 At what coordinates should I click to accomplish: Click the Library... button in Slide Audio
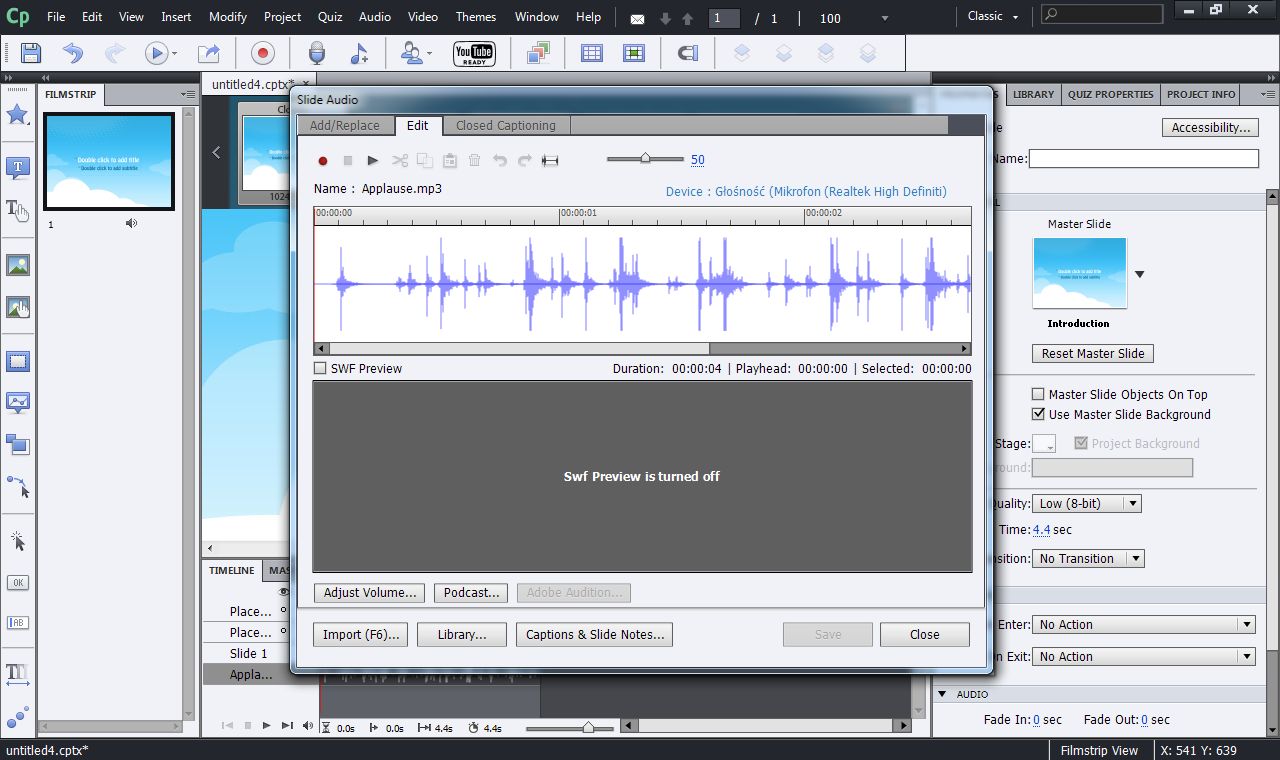[x=462, y=634]
